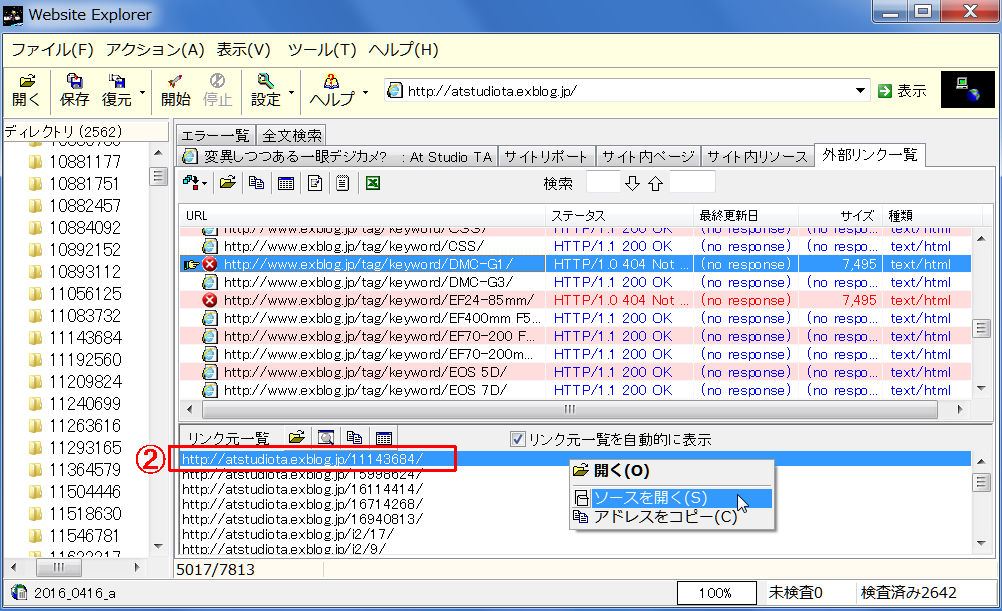
Task: Click the folder icon in リンク元一覧 toolbar
Action: click(x=297, y=437)
